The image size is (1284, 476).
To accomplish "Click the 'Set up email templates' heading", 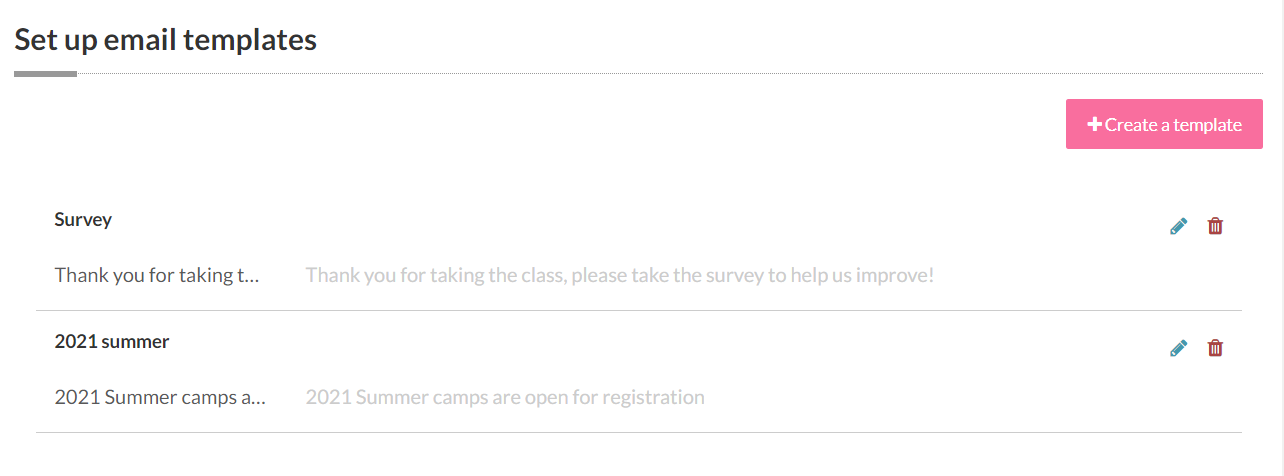I will pos(165,40).
